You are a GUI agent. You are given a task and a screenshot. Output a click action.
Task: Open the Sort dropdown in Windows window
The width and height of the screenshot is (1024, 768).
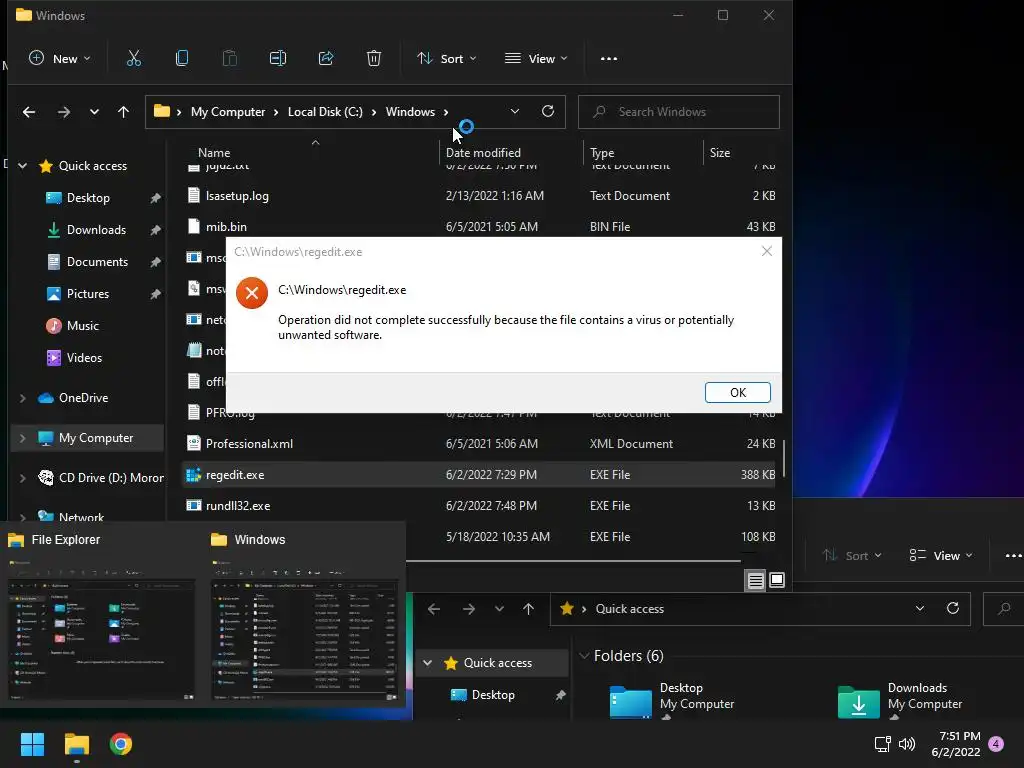tap(447, 59)
